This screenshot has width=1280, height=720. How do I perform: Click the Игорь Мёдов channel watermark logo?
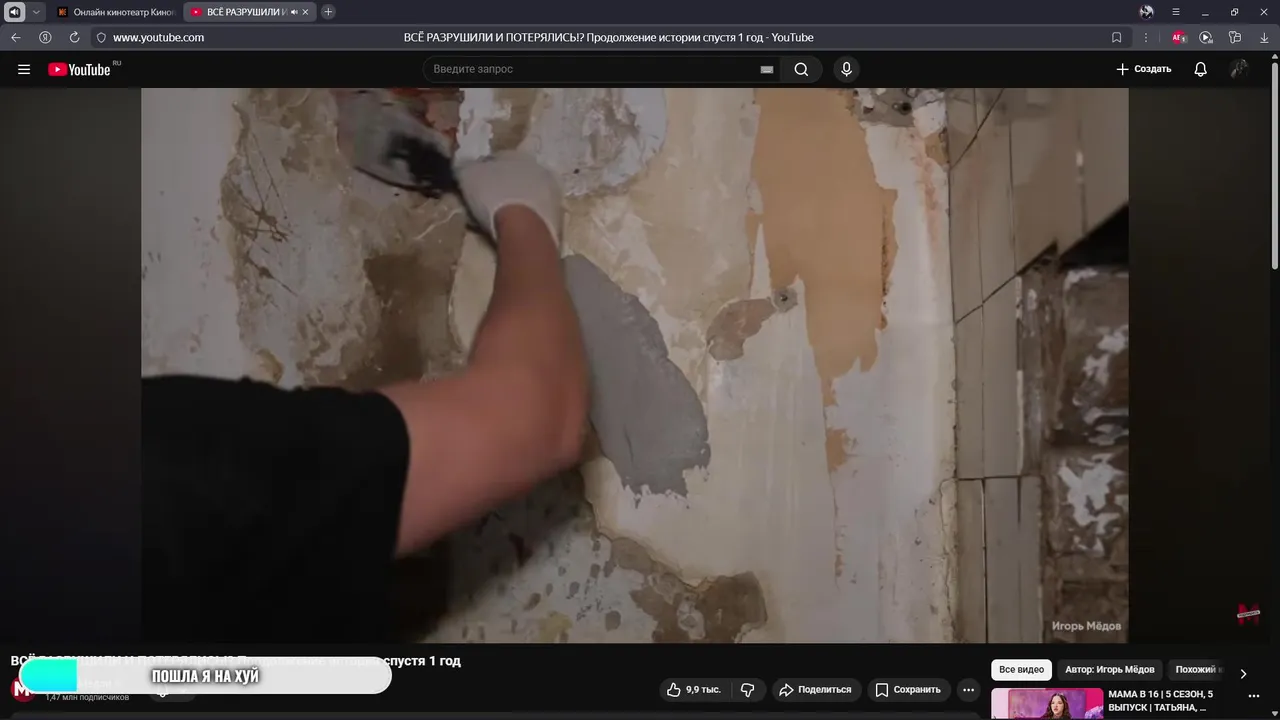point(1248,614)
